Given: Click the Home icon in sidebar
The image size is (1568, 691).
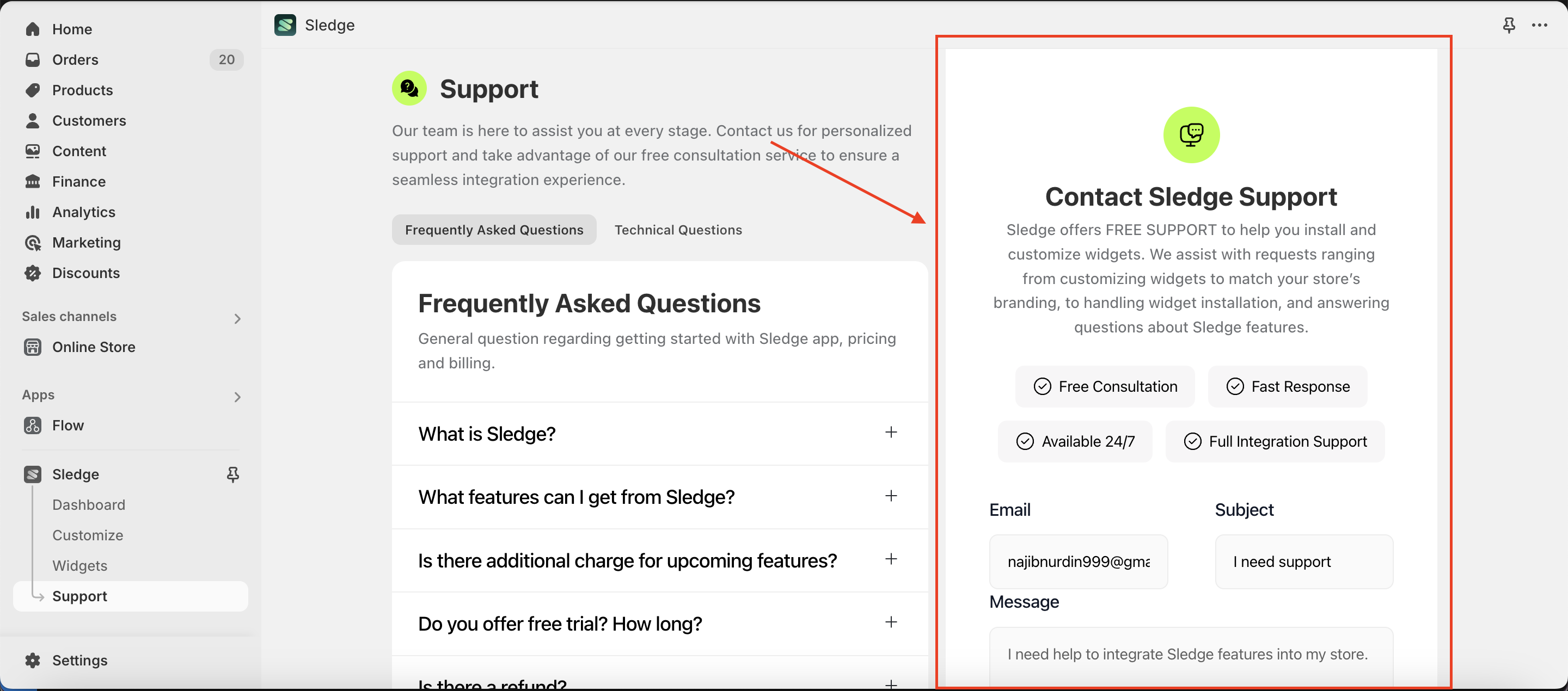Looking at the screenshot, I should tap(33, 29).
